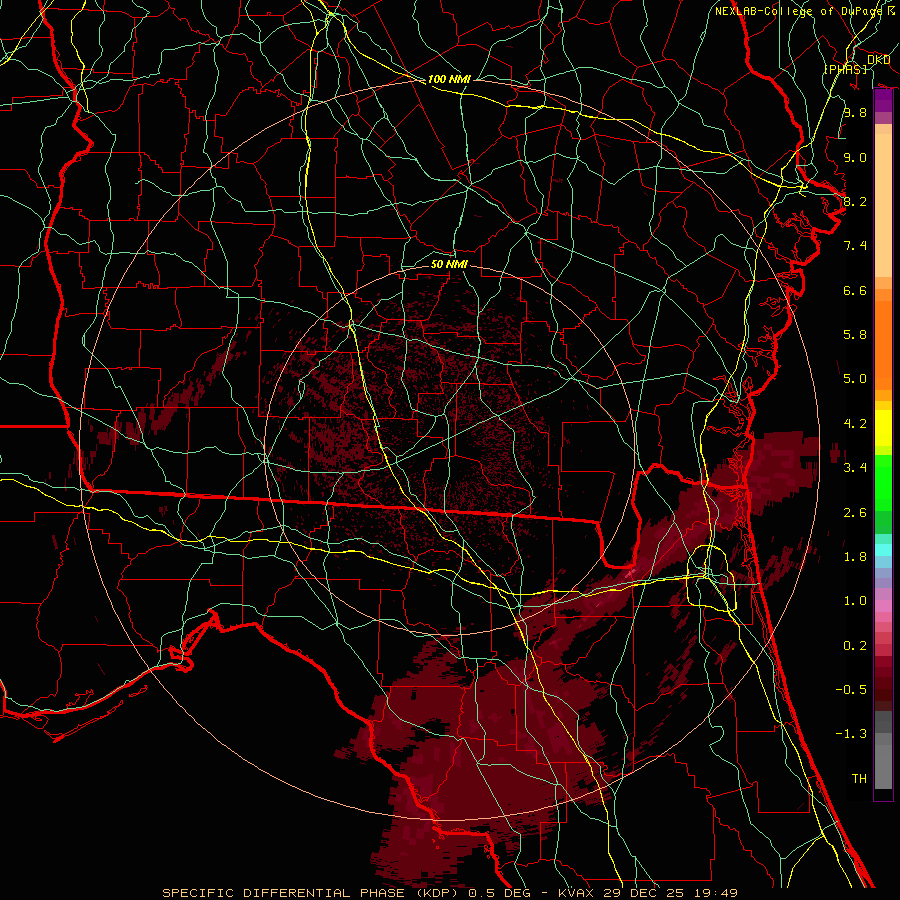Click the NEXLAB-College of DuPage watermark text
Viewport: 900px width, 900px height.
coord(798,11)
